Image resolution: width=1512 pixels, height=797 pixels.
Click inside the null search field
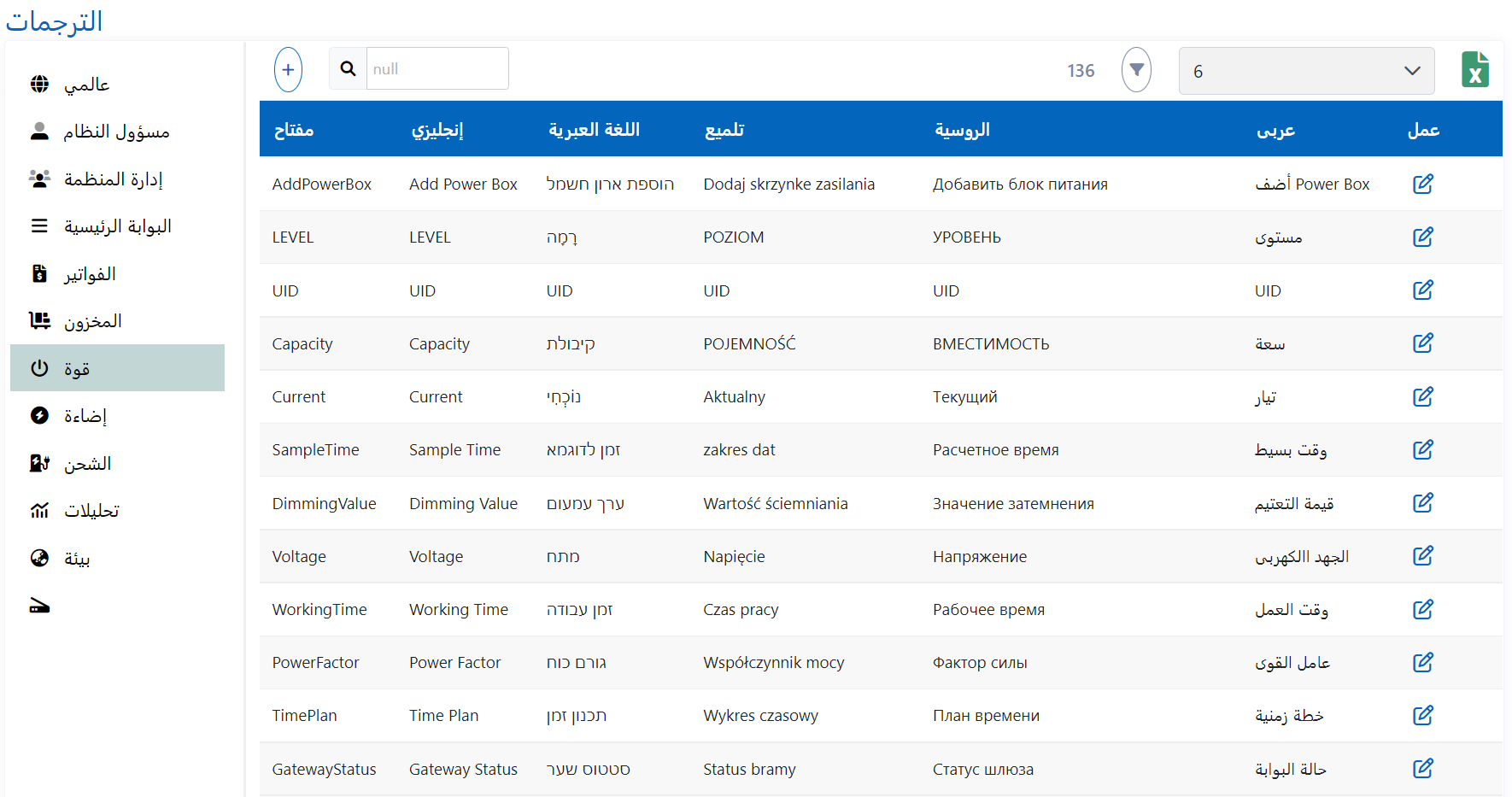[x=437, y=67]
